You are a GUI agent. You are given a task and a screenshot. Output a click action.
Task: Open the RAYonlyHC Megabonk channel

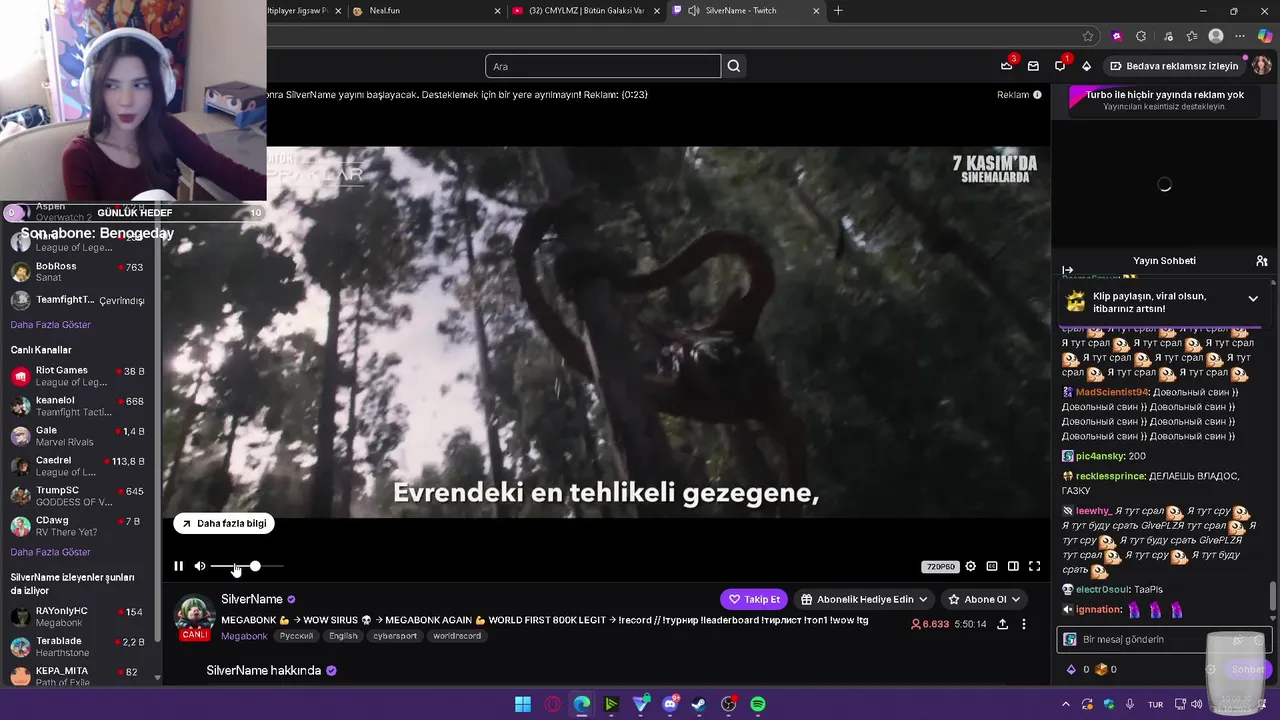click(78, 616)
